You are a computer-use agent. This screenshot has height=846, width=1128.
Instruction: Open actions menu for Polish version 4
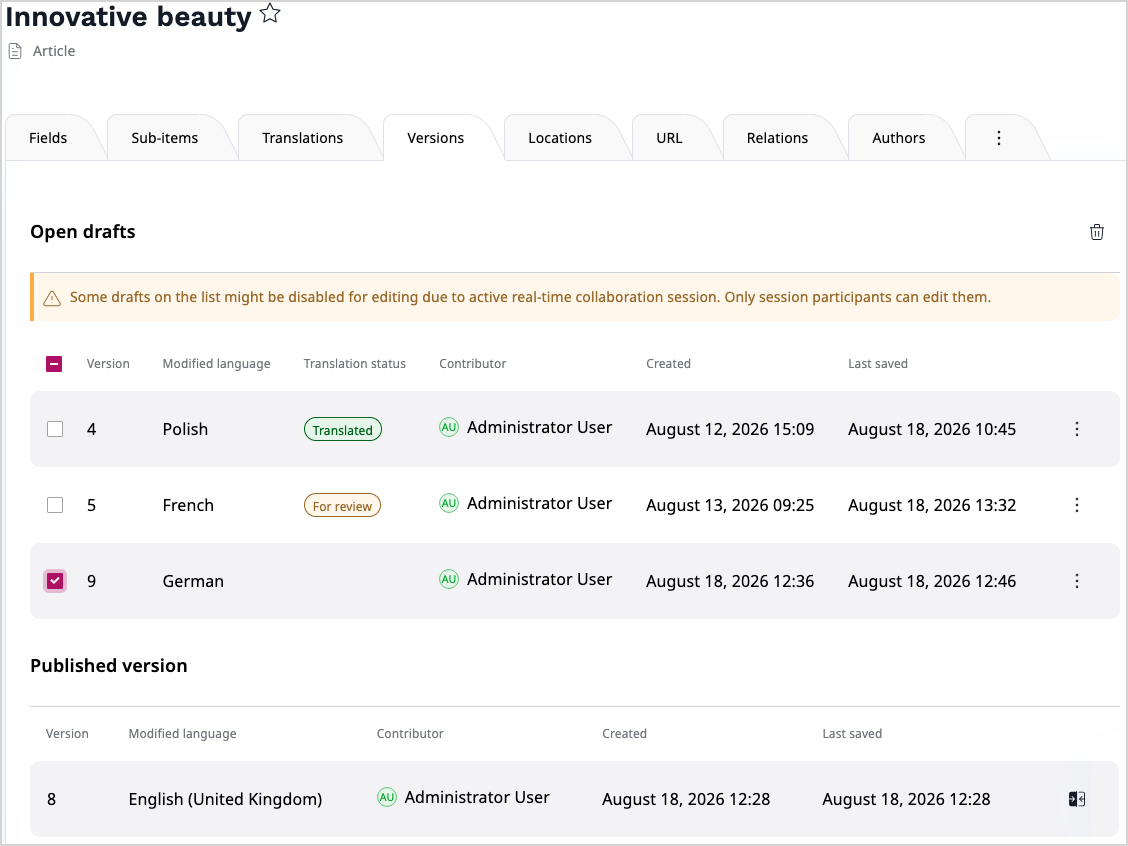click(1076, 429)
